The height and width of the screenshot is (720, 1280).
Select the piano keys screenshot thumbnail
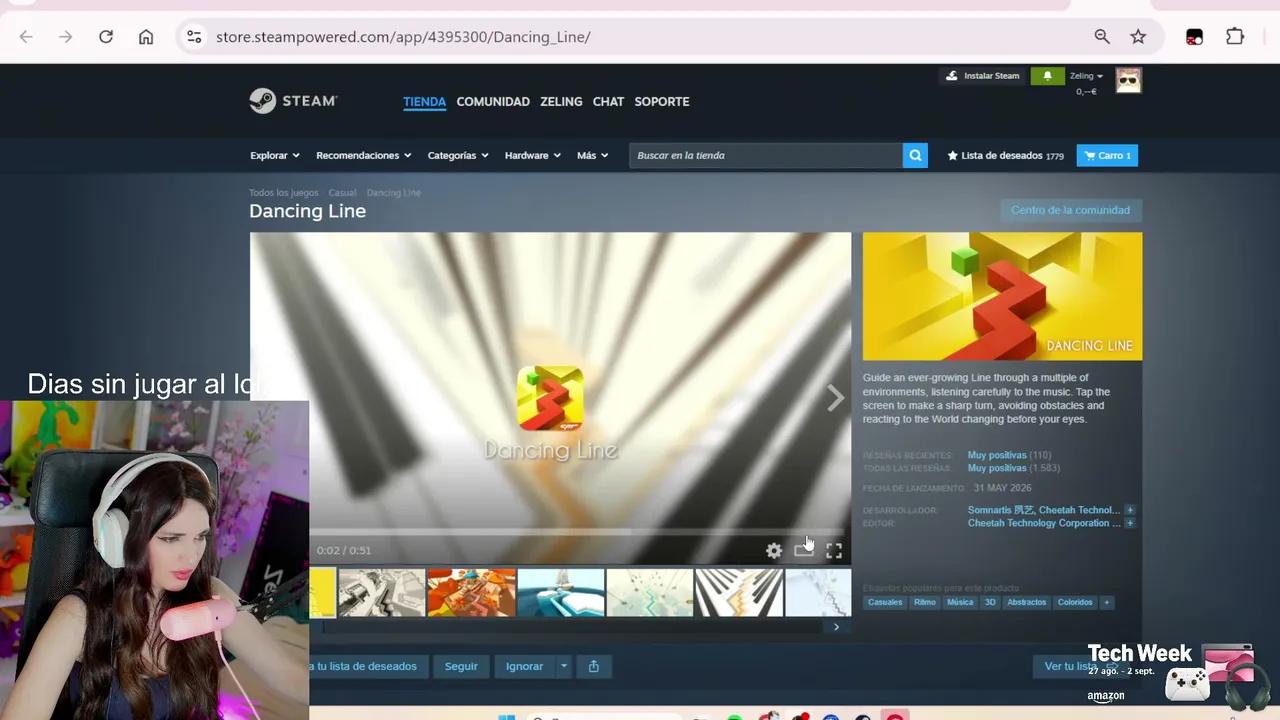pyautogui.click(x=739, y=592)
